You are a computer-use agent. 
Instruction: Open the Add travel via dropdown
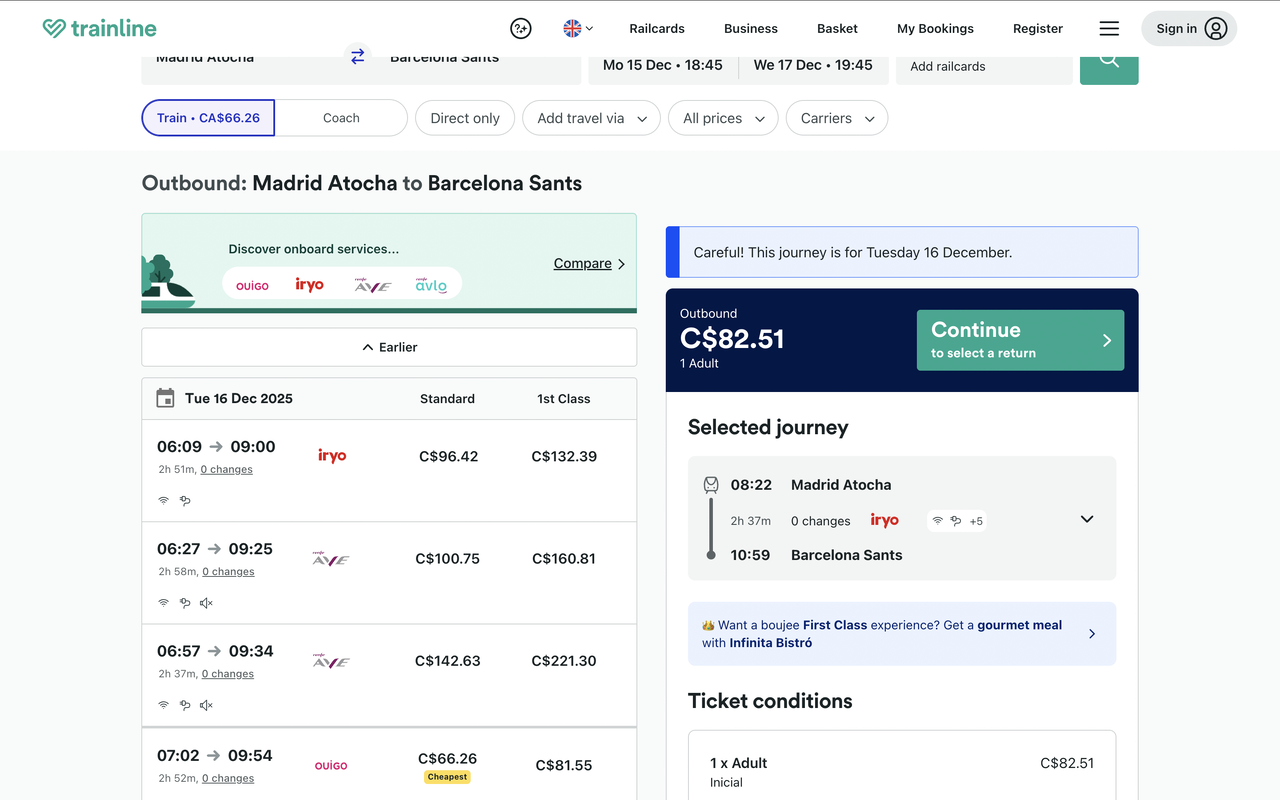coord(591,118)
